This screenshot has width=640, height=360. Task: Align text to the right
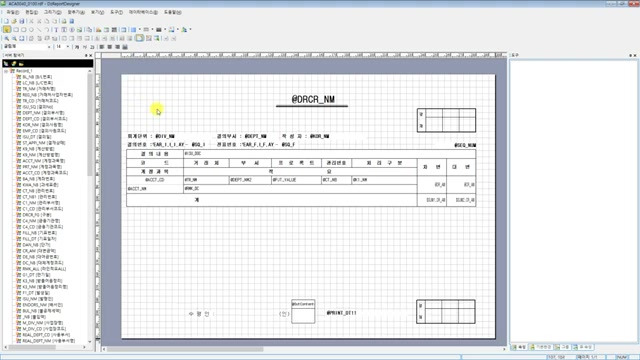click(x=117, y=47)
